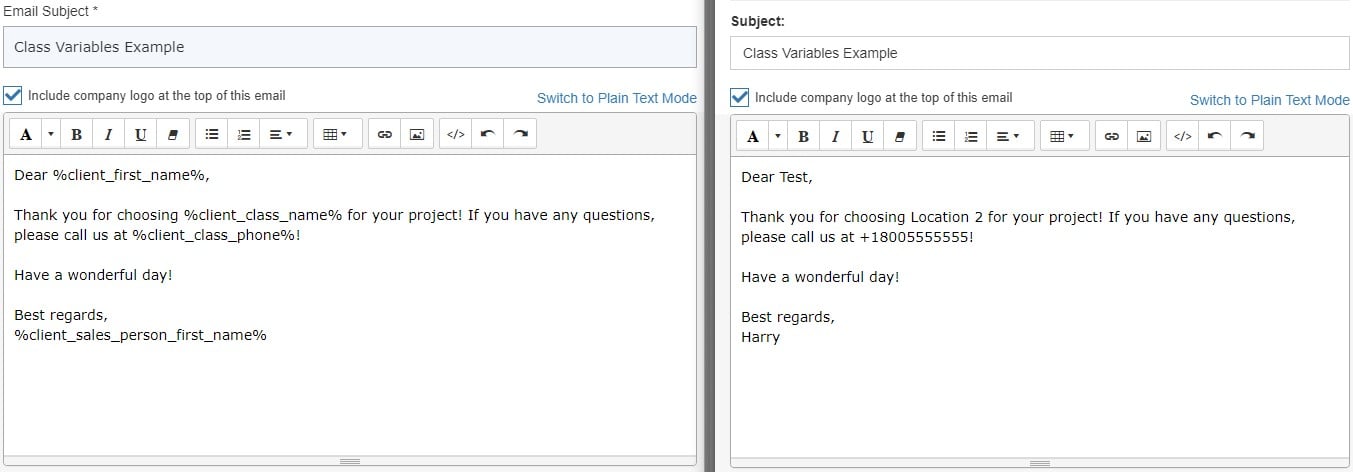Screen dimensions: 1353x472
Task: Insert numbered list in the right editor
Action: point(970,137)
